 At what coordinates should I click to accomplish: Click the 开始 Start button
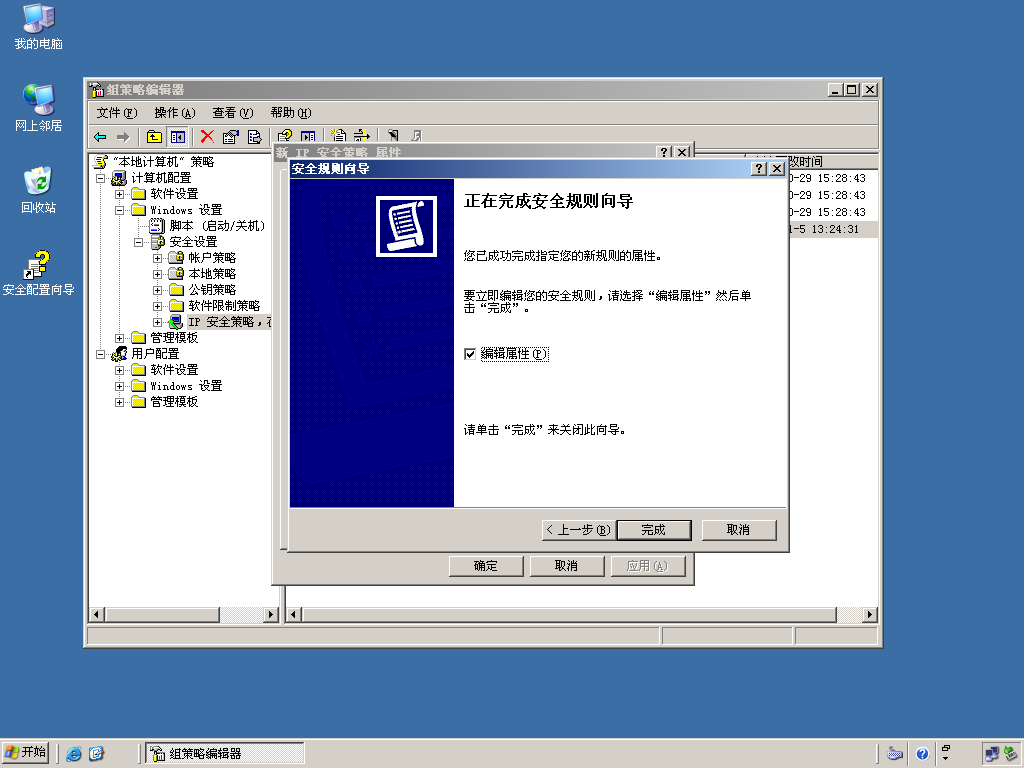pos(25,753)
